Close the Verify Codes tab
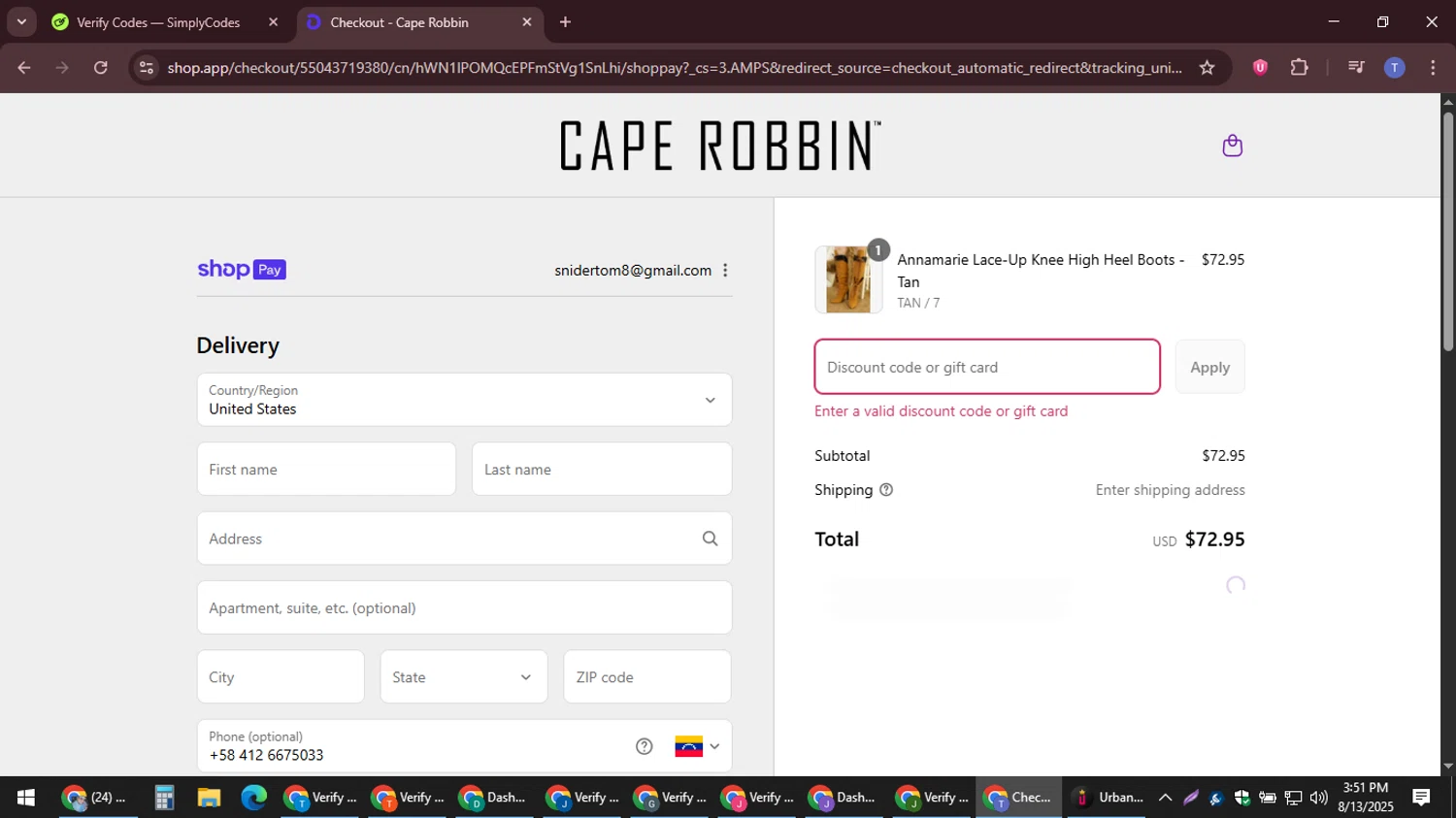Image resolution: width=1456 pixels, height=818 pixels. click(273, 22)
